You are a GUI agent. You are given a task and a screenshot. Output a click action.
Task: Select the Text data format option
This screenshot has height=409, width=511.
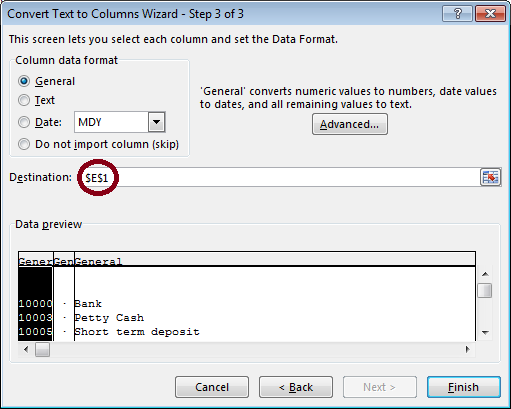(x=24, y=100)
